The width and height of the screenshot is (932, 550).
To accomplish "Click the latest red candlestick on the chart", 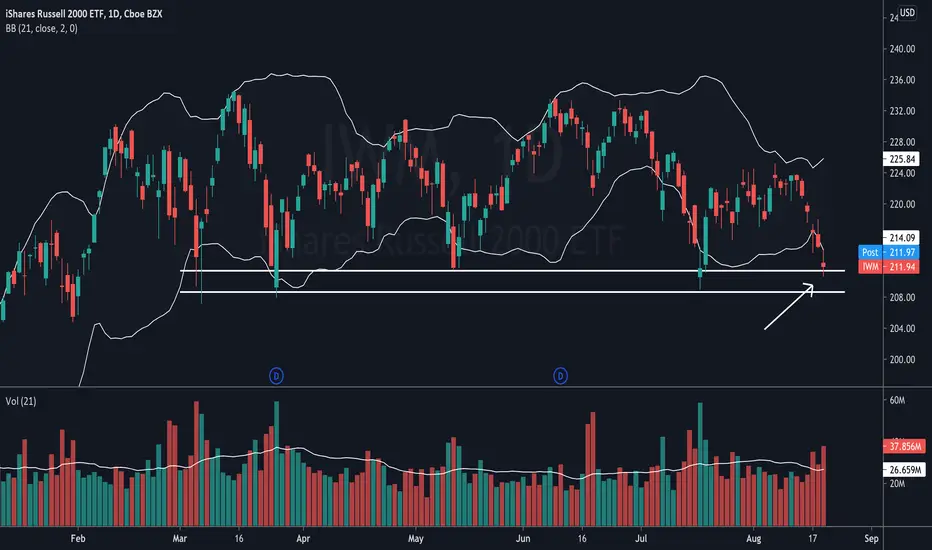I will click(824, 265).
